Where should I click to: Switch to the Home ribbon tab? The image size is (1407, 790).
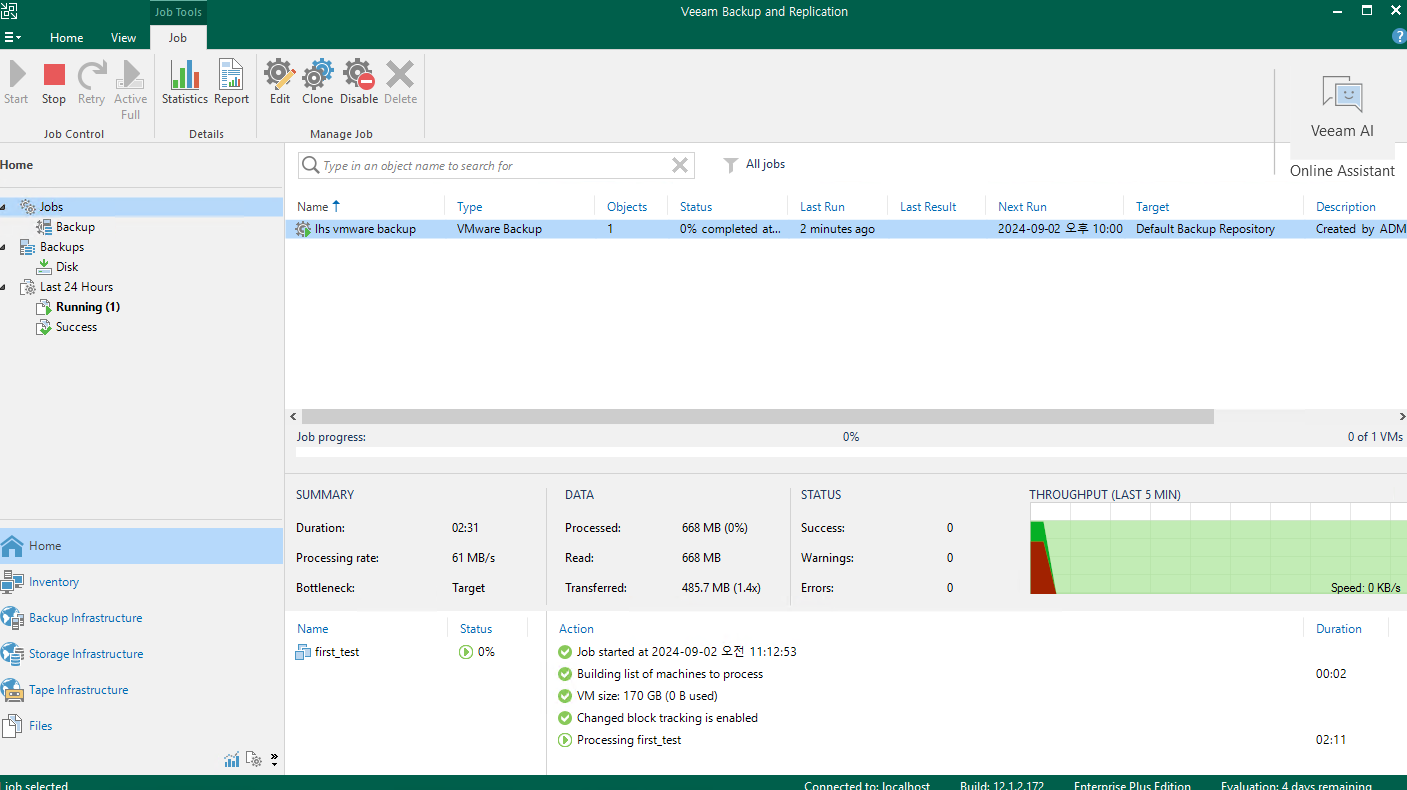[67, 38]
